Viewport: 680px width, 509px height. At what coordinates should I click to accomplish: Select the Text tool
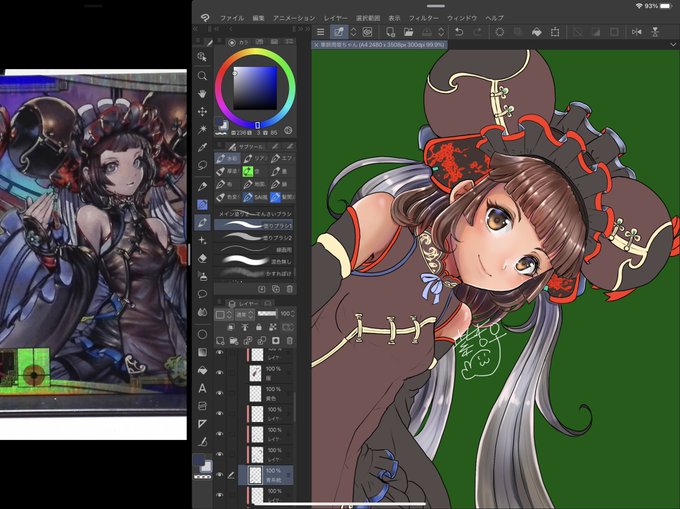point(202,388)
